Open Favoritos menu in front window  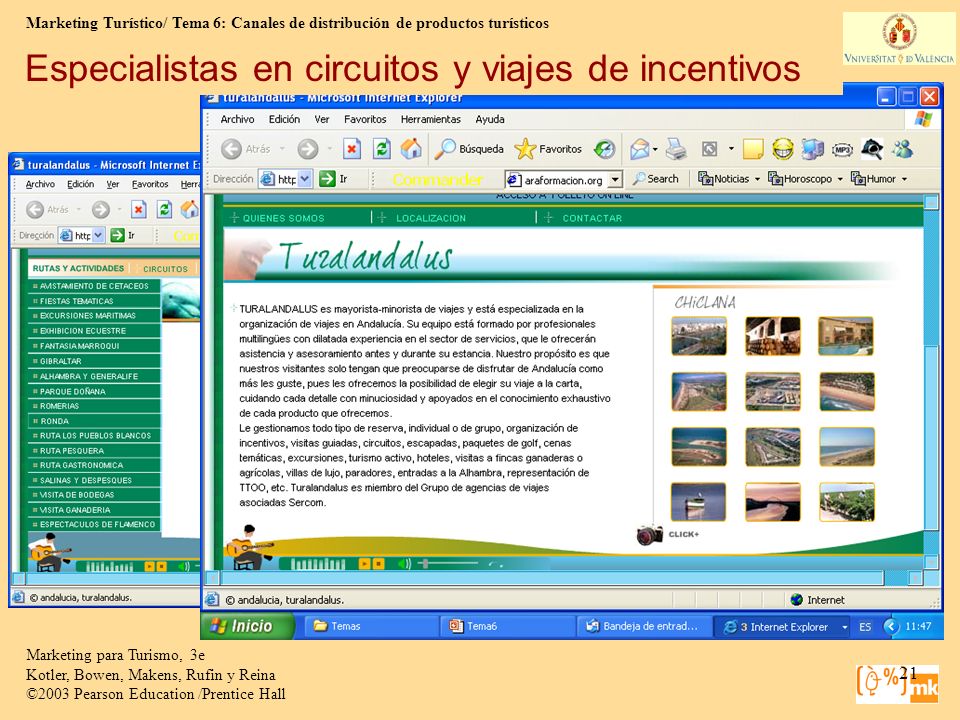[x=365, y=119]
